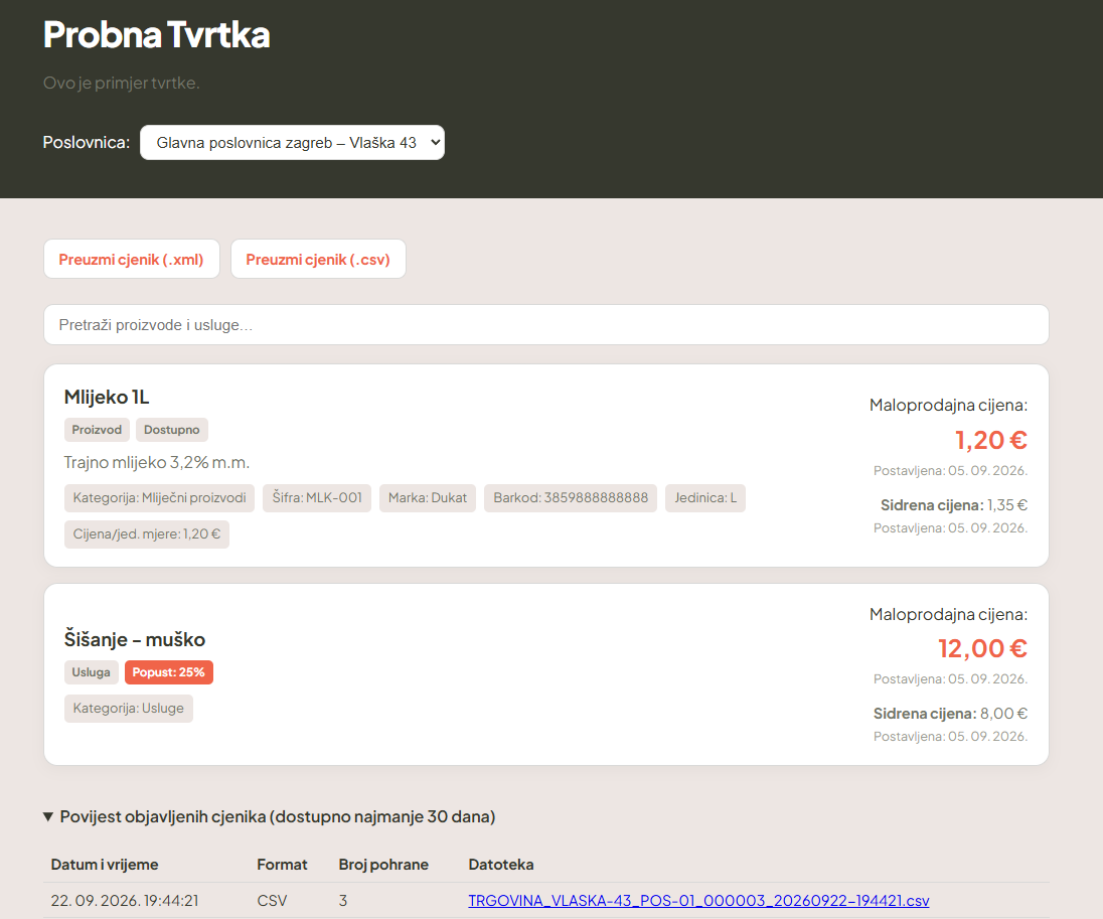Click the Mlijeko 1L product title
This screenshot has width=1103, height=919.
tap(107, 397)
